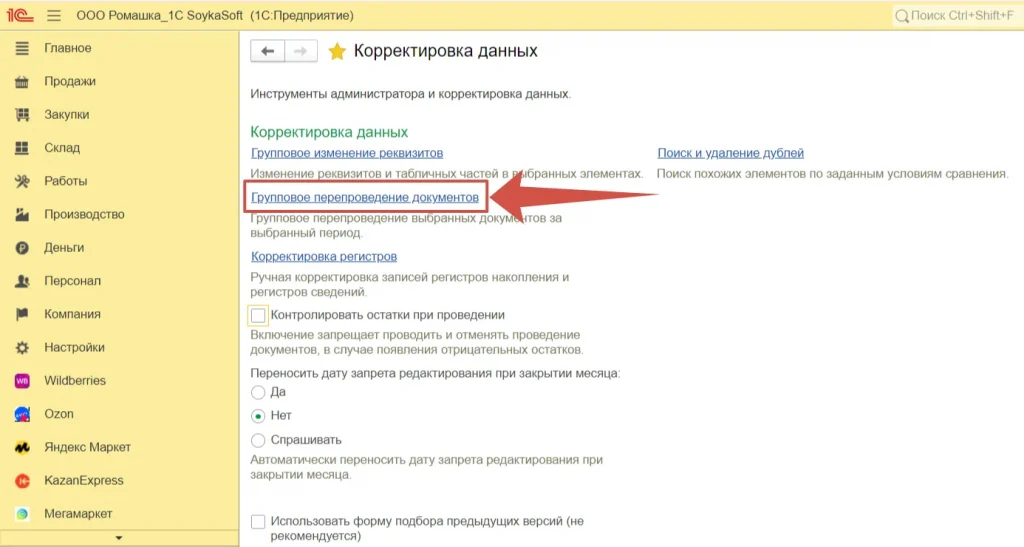Click the KazanExpress sidebar icon

[x=22, y=481]
